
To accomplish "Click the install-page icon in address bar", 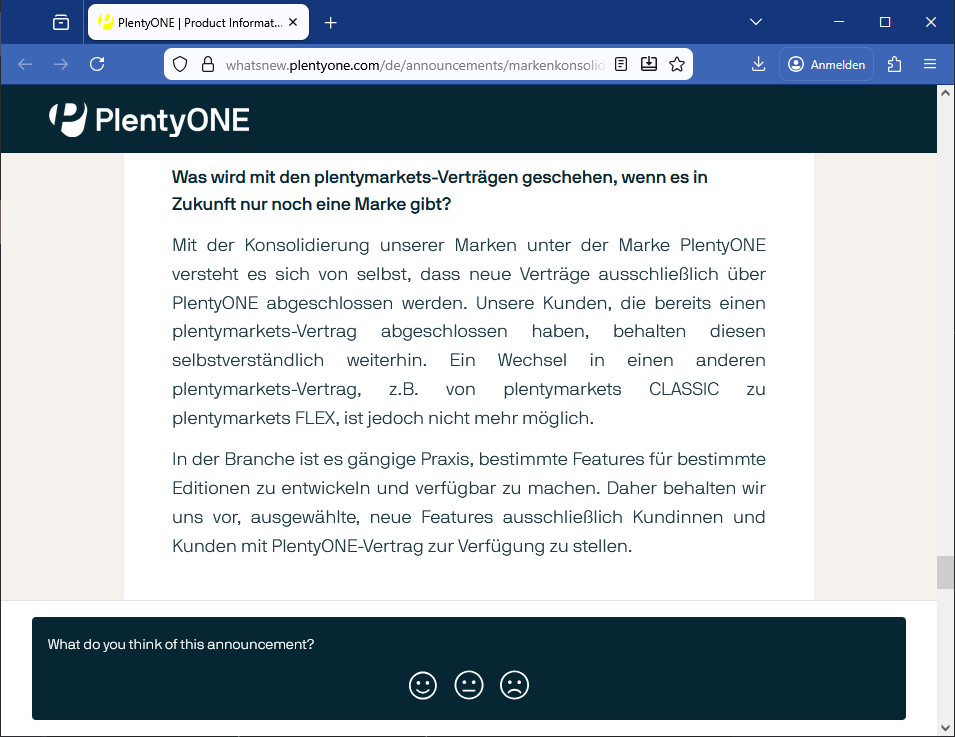I will [649, 64].
